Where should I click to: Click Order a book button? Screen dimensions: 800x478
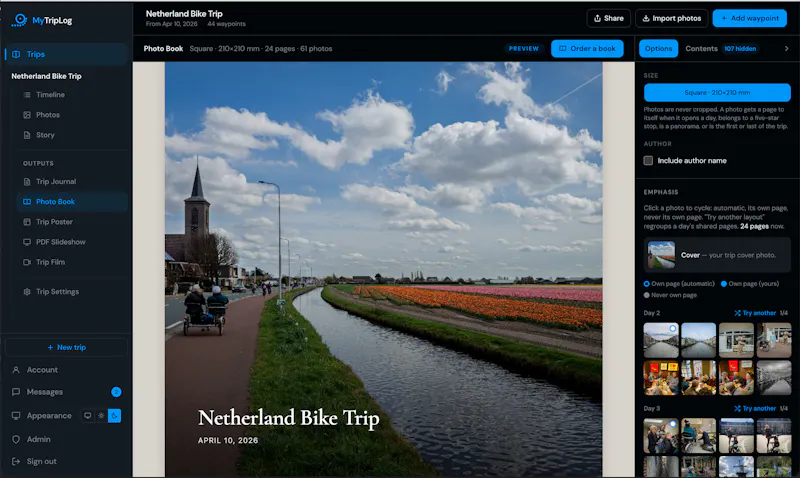[587, 48]
